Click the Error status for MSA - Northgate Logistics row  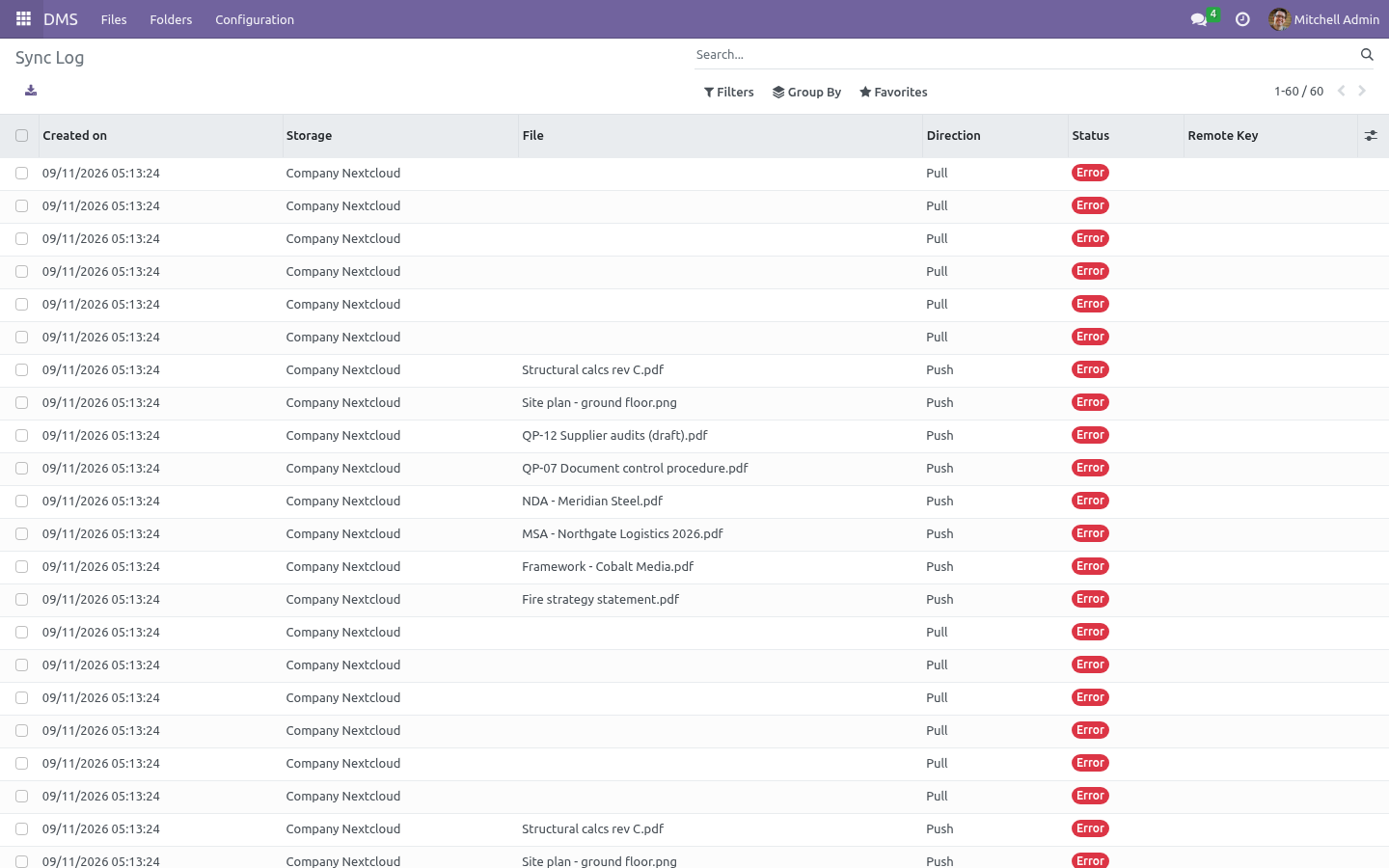click(1090, 533)
